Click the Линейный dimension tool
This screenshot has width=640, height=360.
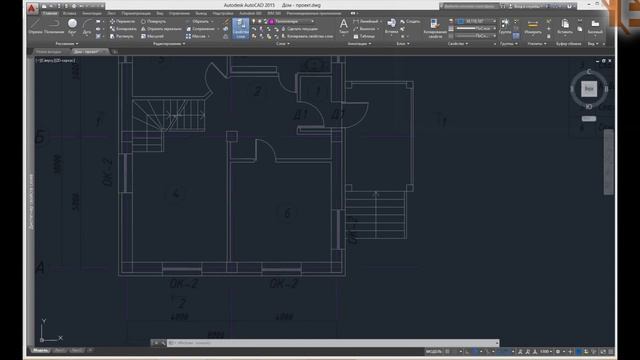coord(366,21)
